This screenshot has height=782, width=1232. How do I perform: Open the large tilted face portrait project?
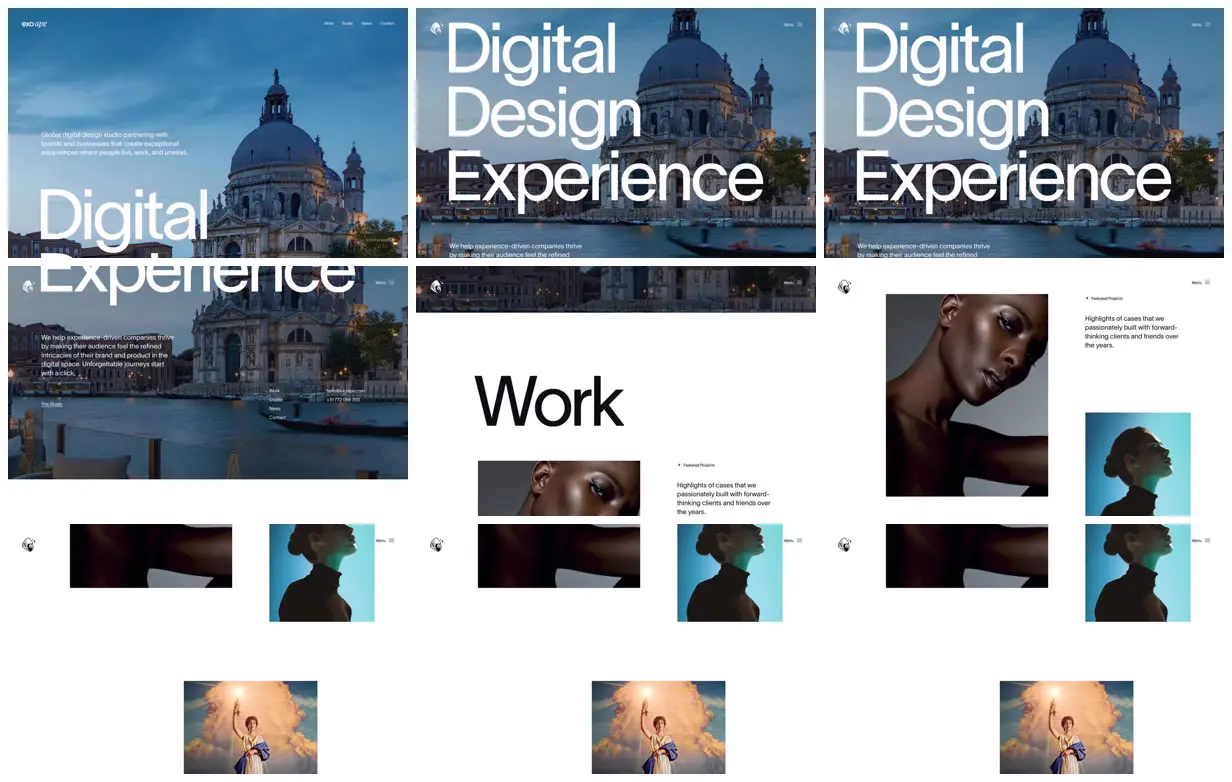click(967, 395)
